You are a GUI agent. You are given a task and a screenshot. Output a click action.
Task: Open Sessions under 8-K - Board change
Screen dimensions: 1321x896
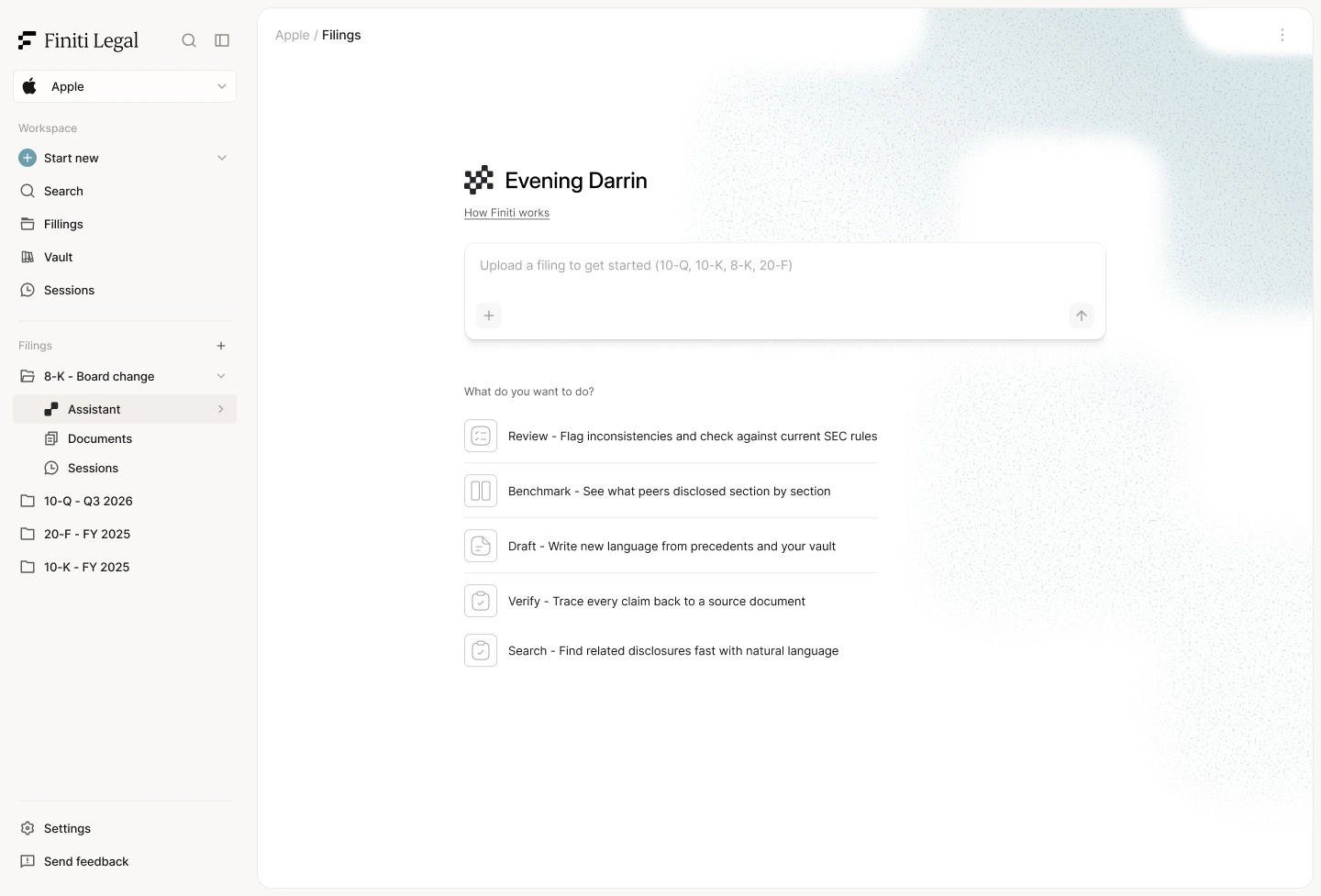[x=125, y=468]
